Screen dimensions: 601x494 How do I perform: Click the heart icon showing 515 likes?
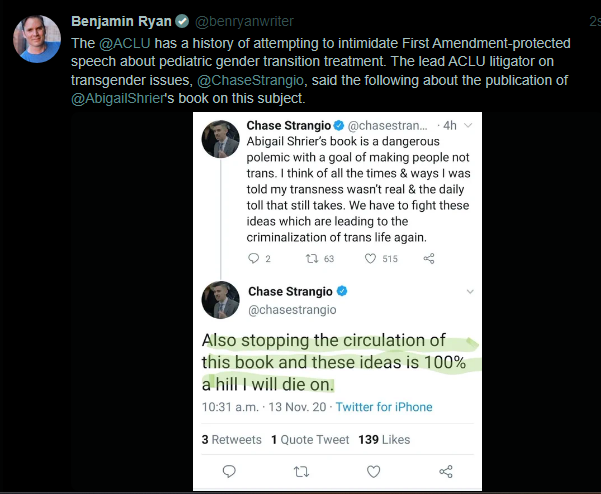coord(369,259)
